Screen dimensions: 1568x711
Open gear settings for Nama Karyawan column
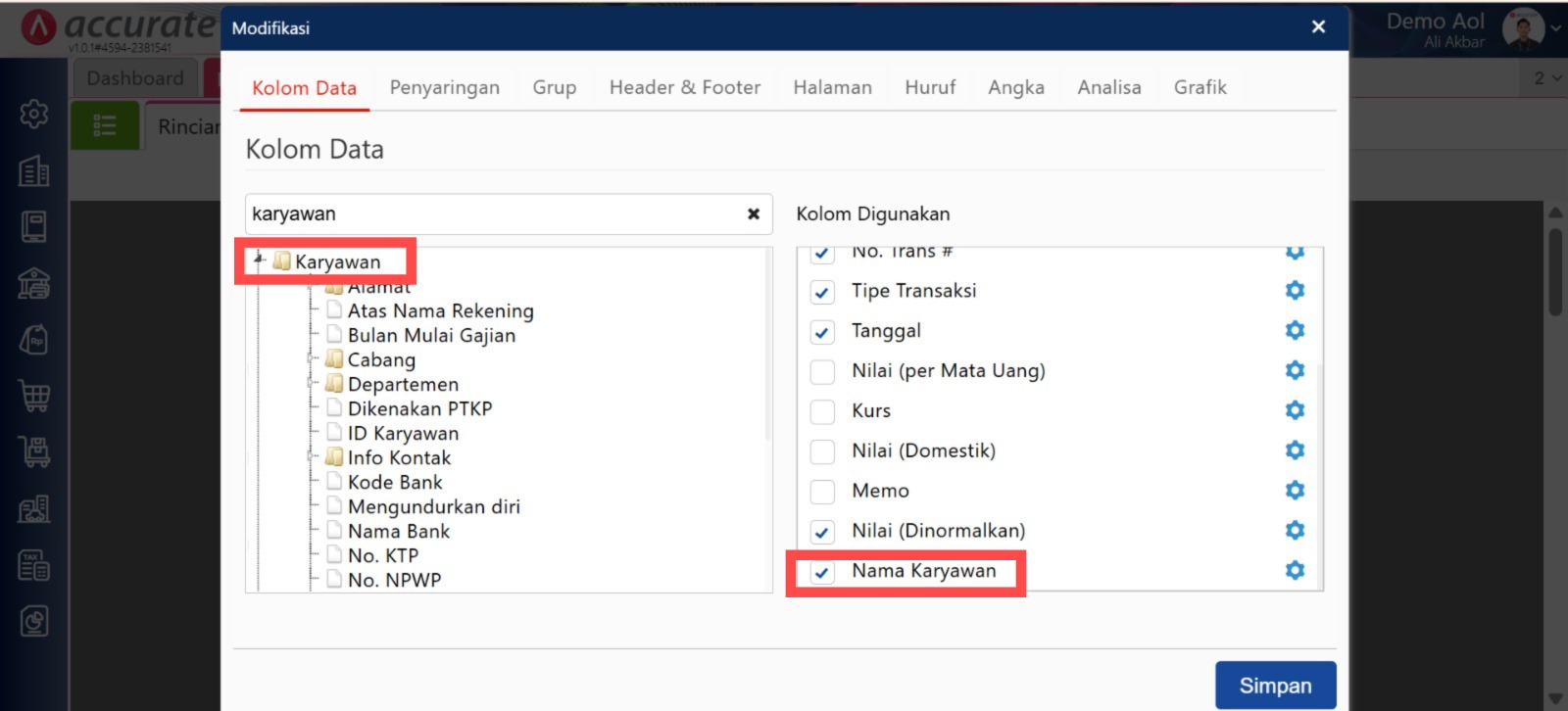tap(1295, 570)
